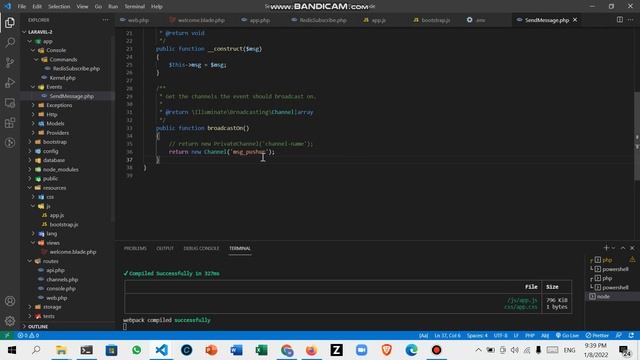Click the notifications bell in status bar
Viewport: 640px width, 360px height.
[631, 336]
